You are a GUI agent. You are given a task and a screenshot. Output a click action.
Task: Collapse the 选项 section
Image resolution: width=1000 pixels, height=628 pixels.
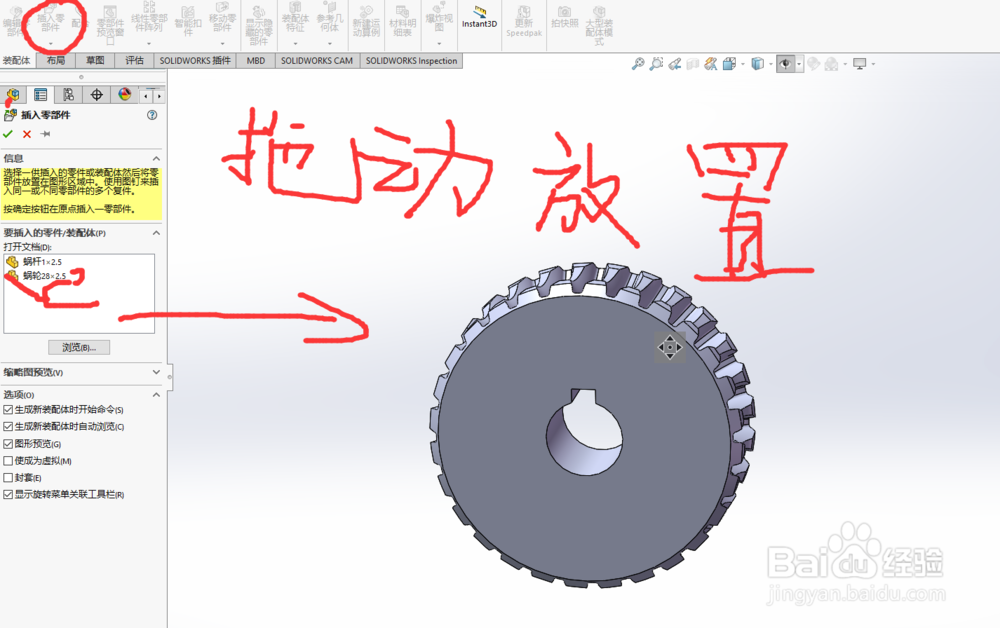click(x=156, y=395)
